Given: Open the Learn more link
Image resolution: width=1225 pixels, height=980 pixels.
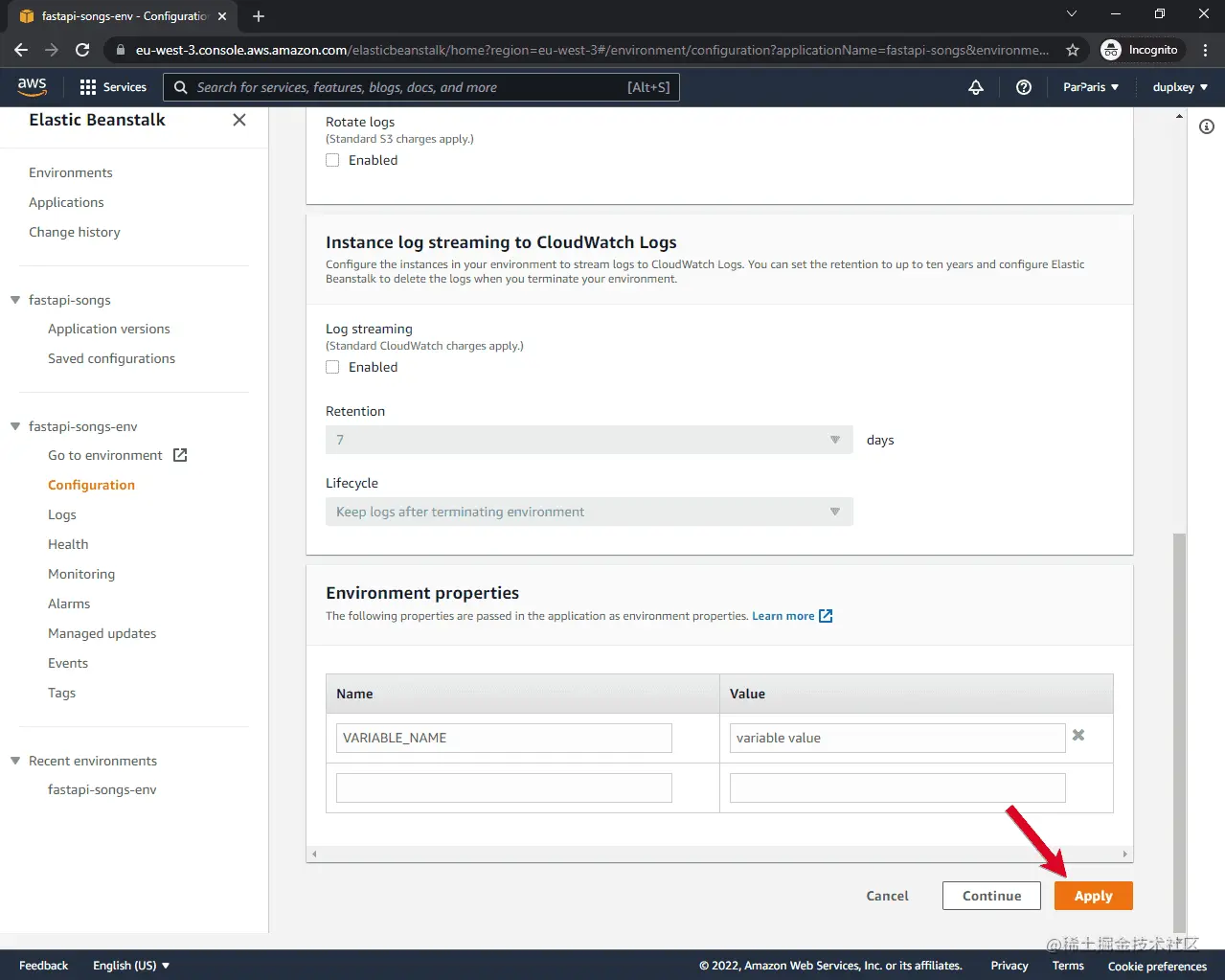Looking at the screenshot, I should click(783, 616).
